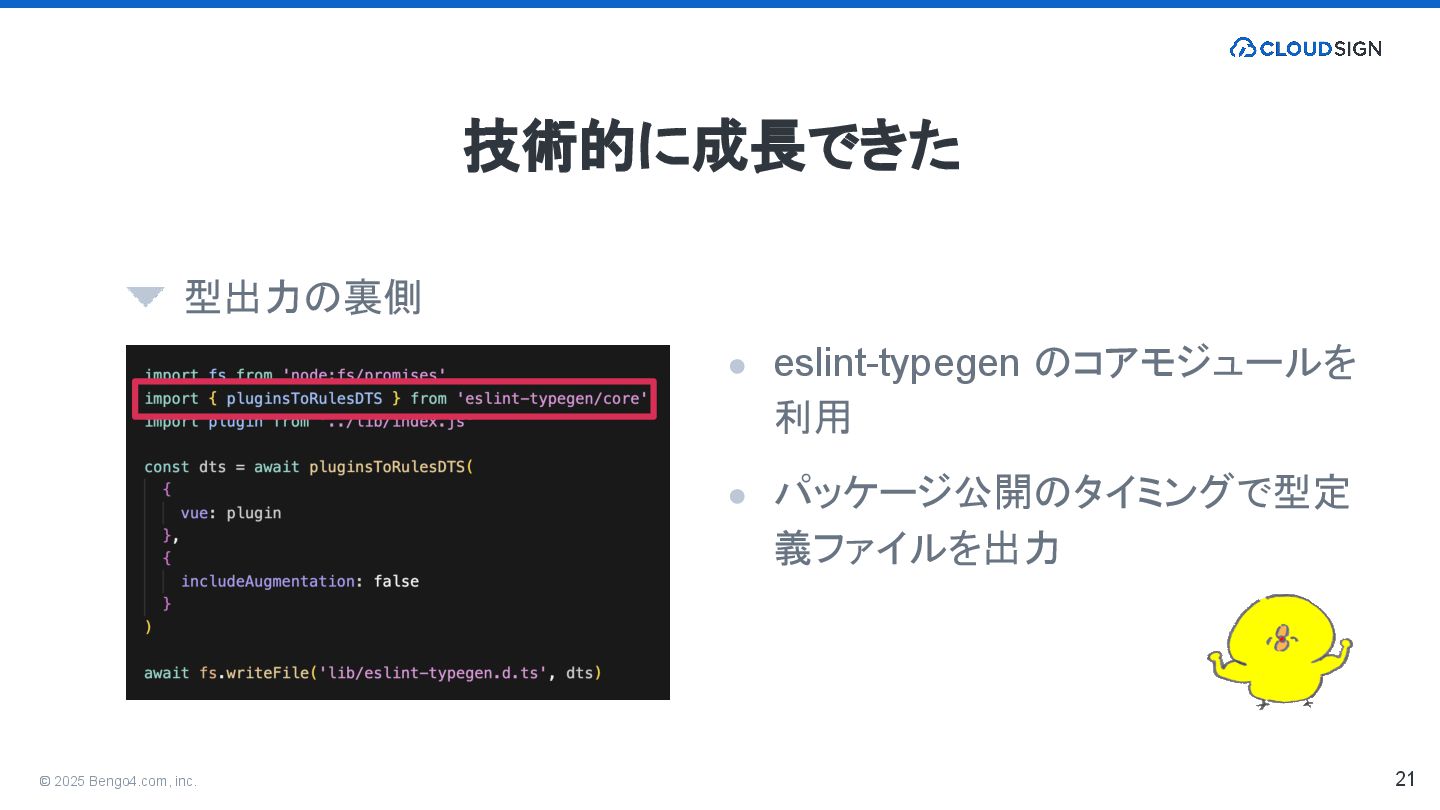Click the 型出力の裏側 section heading
Viewport: 1440px width, 810px height.
303,297
